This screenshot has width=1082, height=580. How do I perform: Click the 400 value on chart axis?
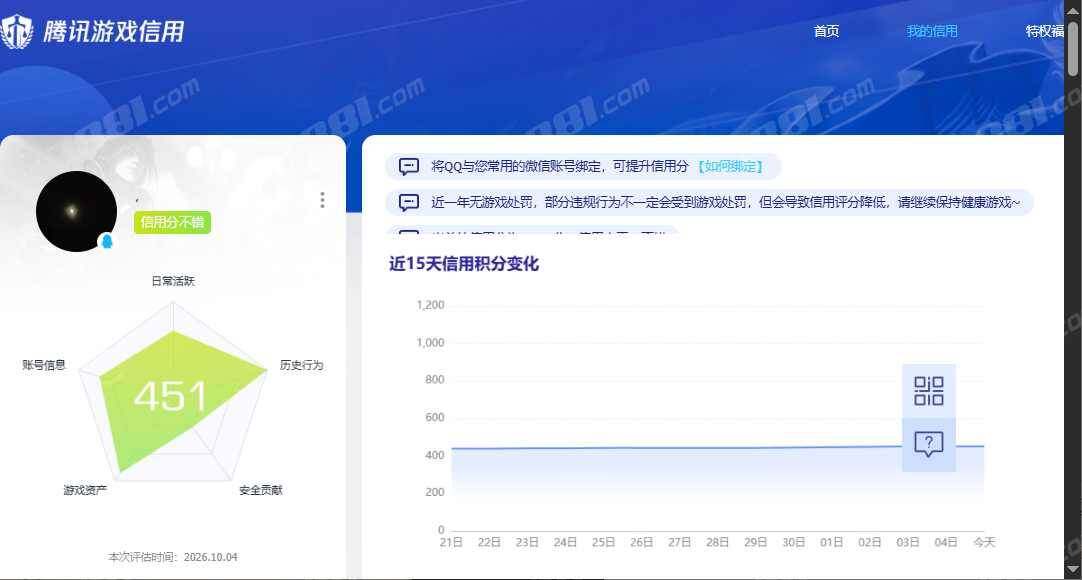[x=435, y=455]
